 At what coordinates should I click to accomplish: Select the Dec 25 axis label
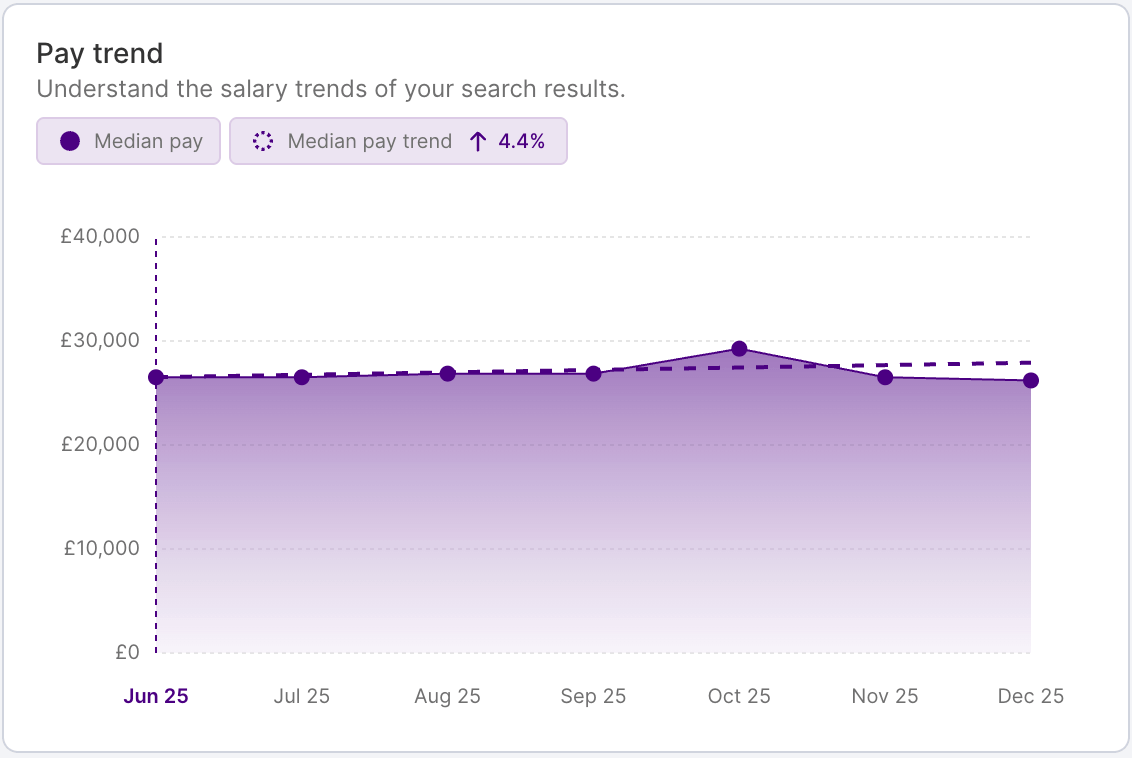1029,695
